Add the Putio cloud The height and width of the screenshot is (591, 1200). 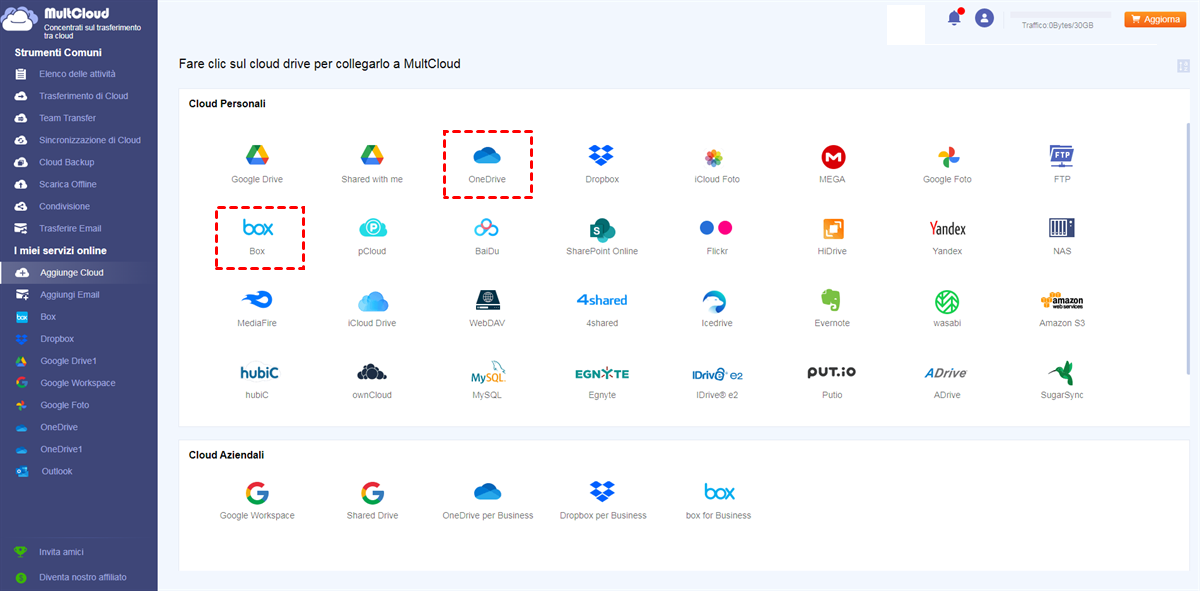coord(832,380)
